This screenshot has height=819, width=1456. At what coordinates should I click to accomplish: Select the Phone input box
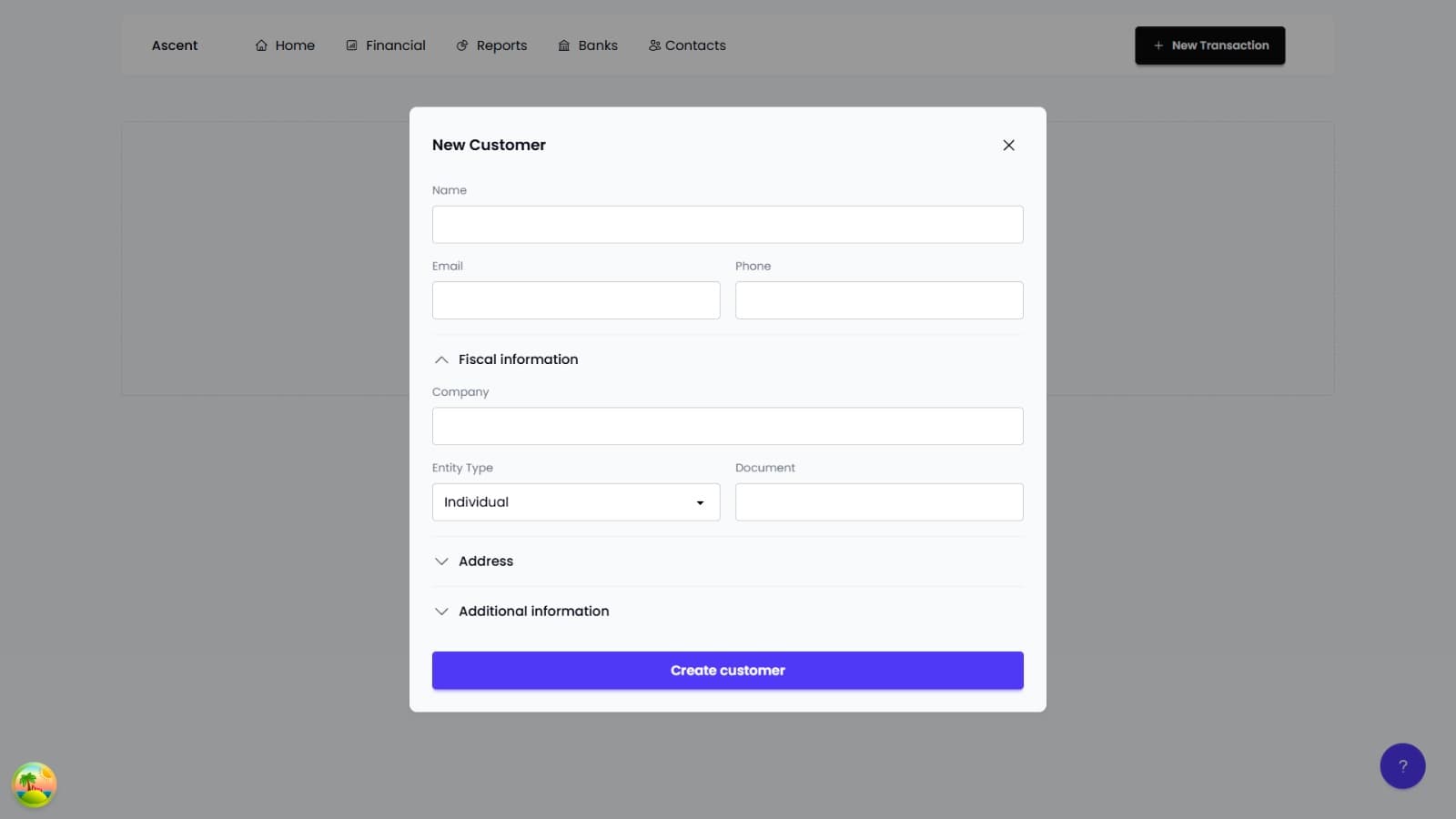pos(878,300)
